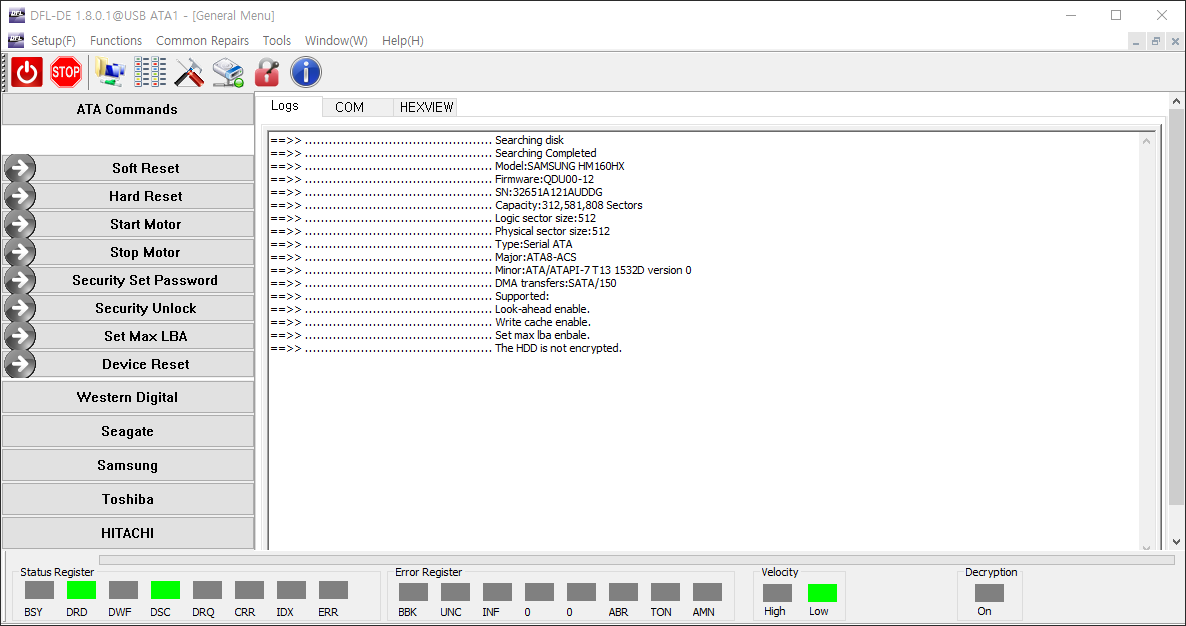Click the outer window vertical scrollbar thumb

(1176, 307)
